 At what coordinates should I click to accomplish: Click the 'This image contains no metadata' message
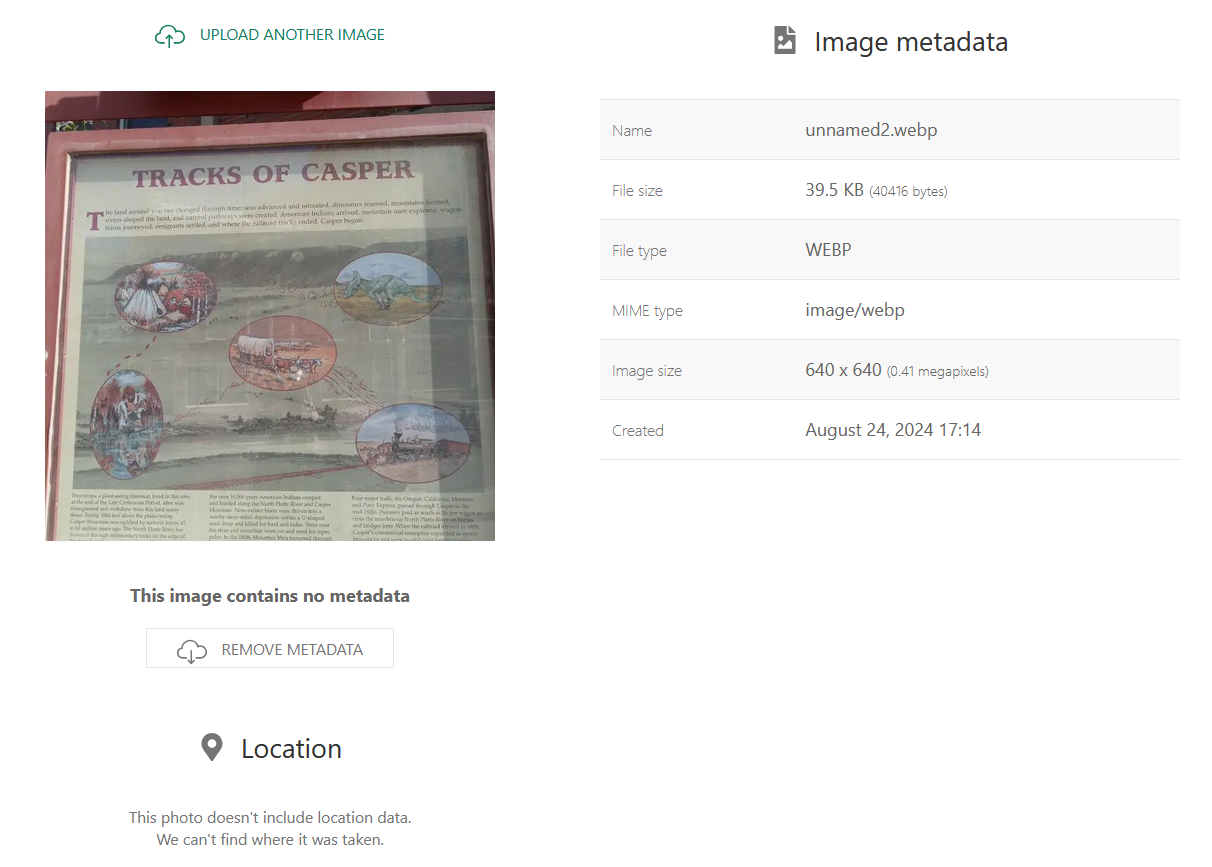(270, 596)
